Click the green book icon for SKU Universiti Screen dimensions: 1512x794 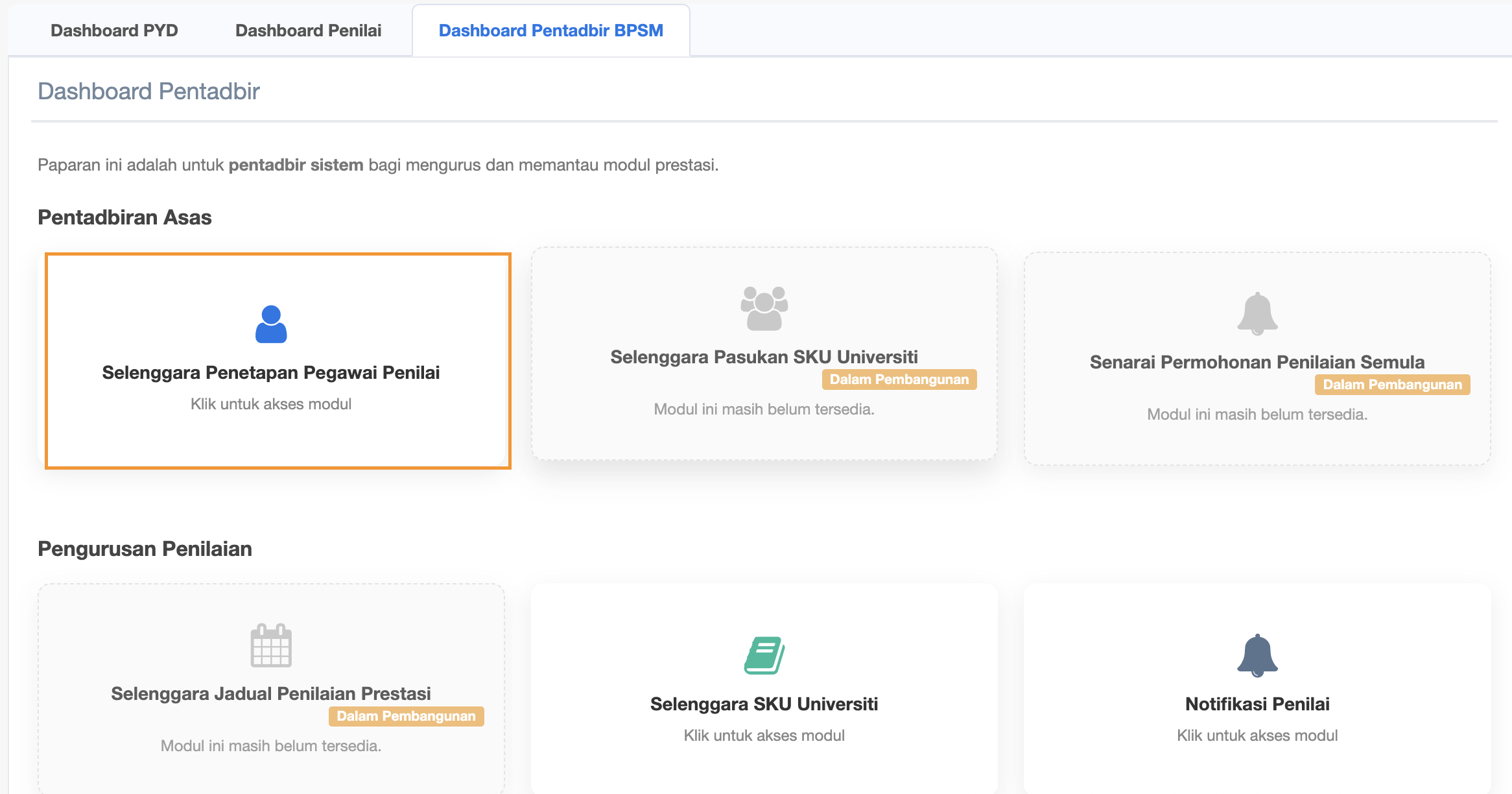click(x=764, y=655)
